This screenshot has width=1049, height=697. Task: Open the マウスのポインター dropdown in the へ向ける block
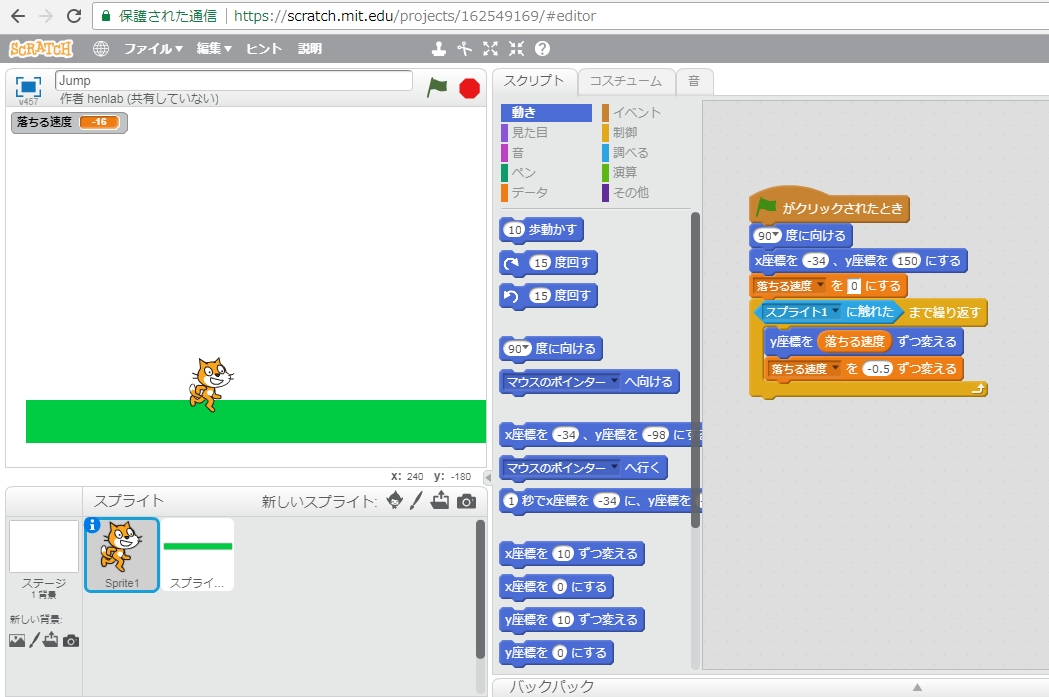pos(614,382)
